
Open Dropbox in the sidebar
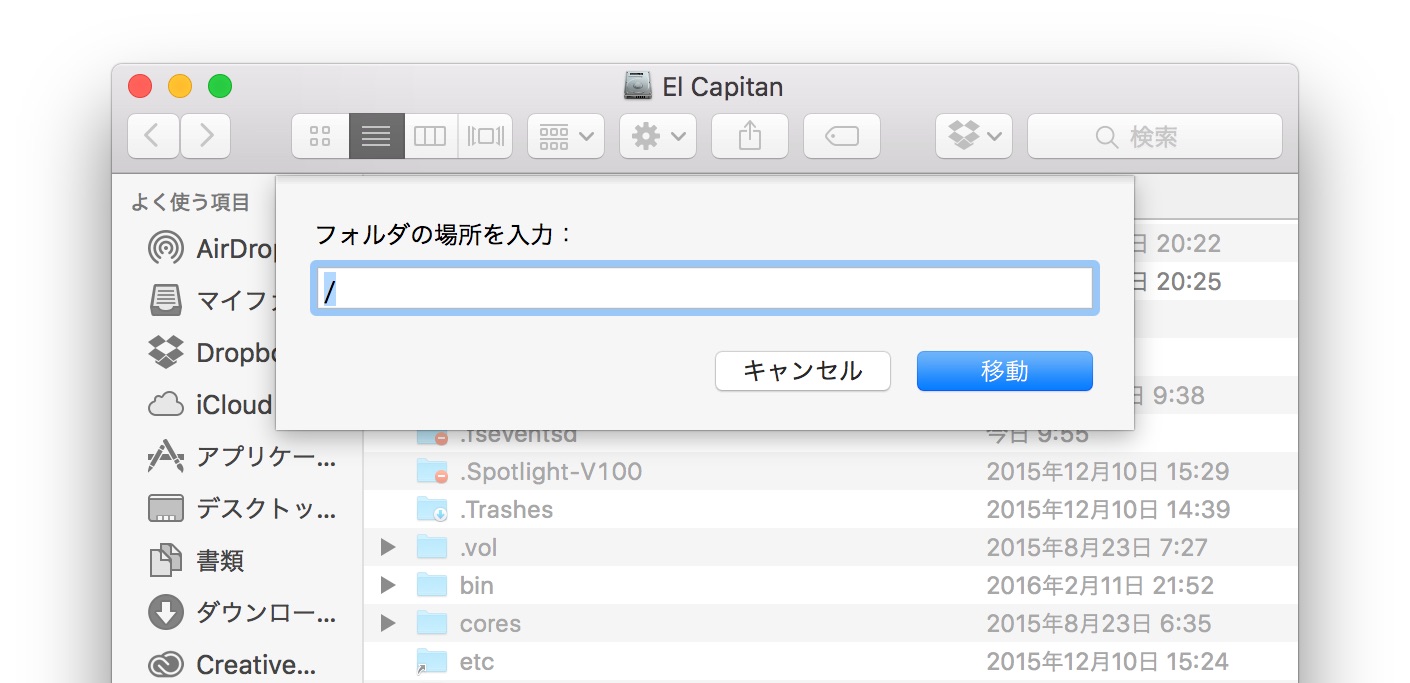pyautogui.click(x=212, y=352)
